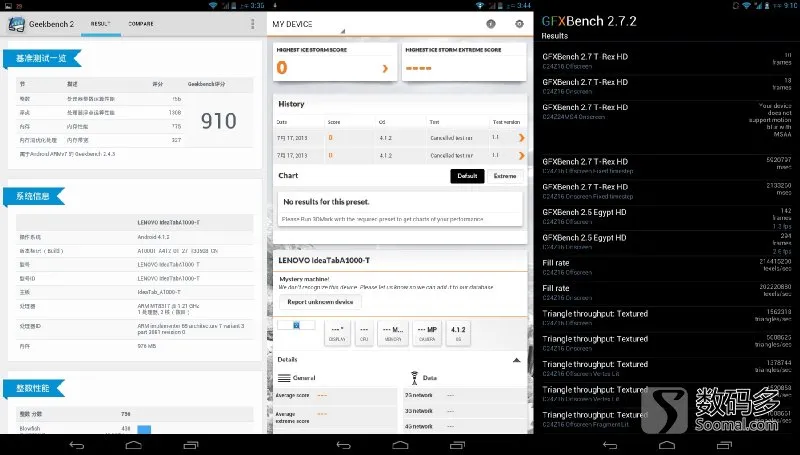
Task: Collapse the Details section arrow
Action: point(516,360)
